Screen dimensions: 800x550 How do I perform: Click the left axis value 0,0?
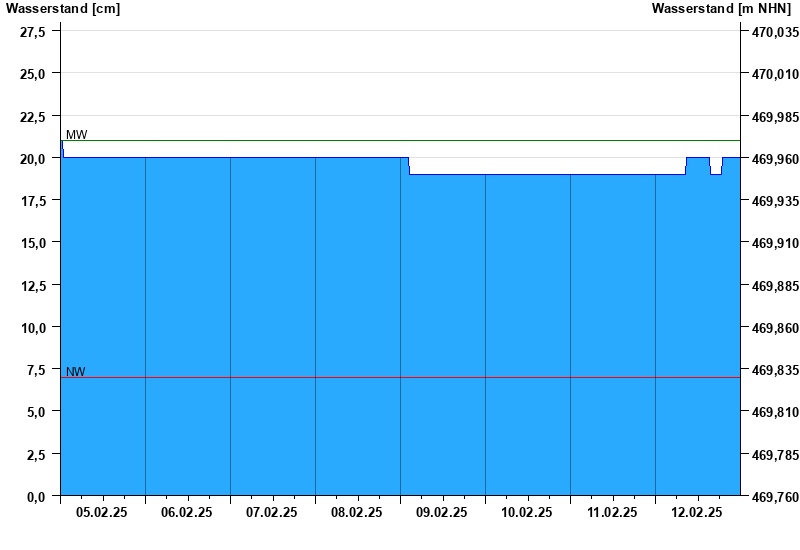36,496
